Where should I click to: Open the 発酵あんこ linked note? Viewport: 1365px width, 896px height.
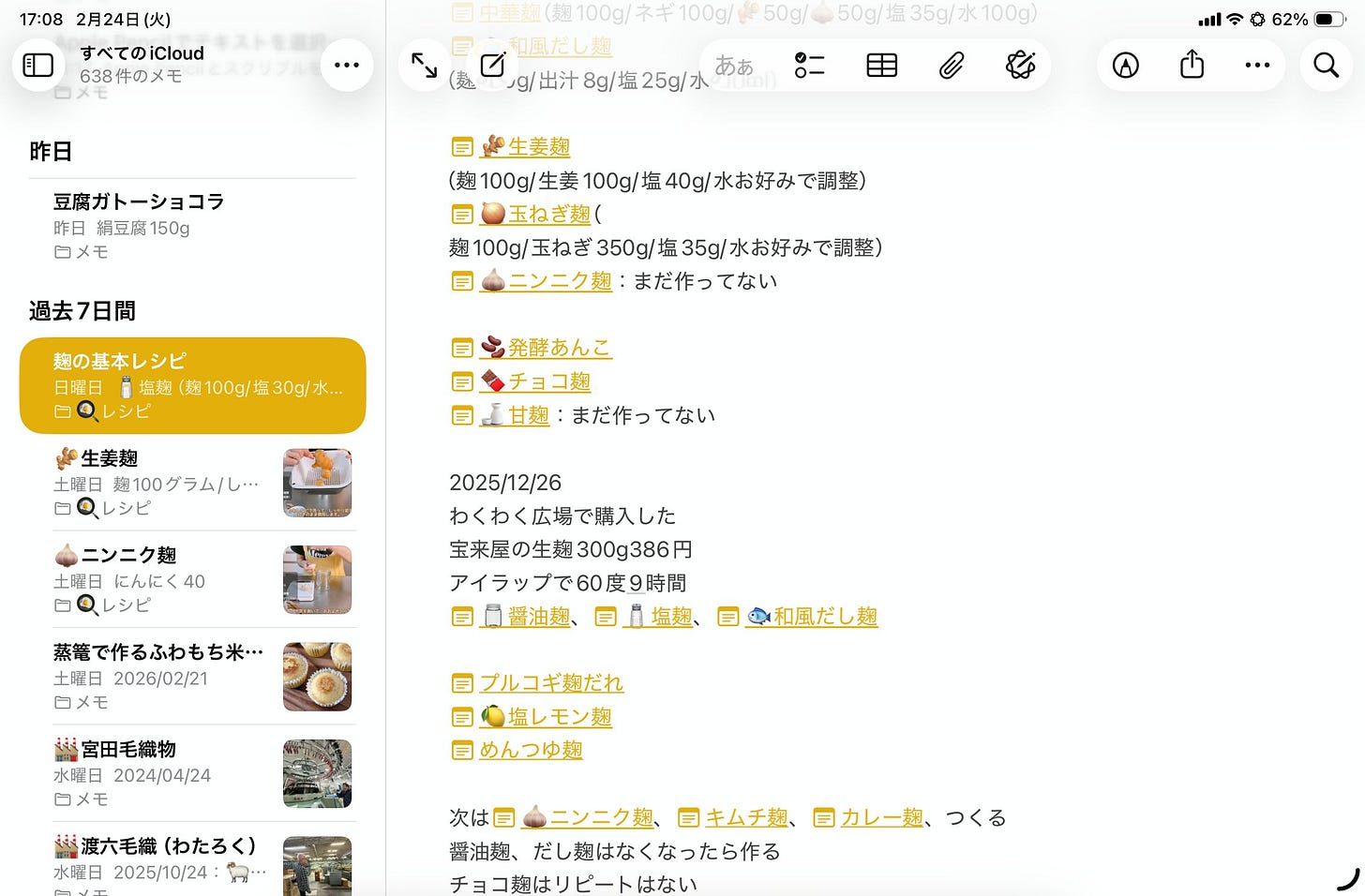[x=546, y=348]
